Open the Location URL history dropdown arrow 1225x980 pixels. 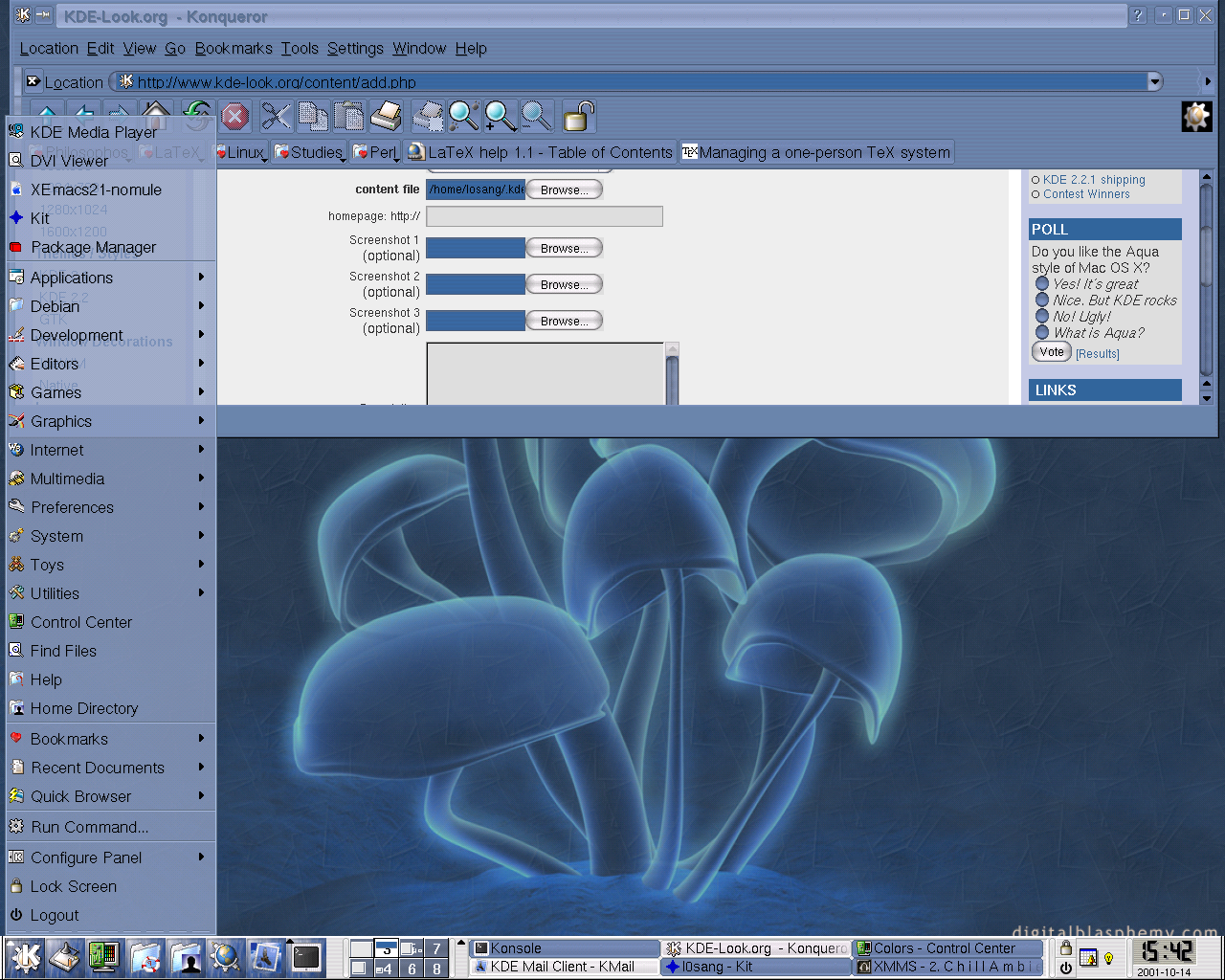(x=1155, y=81)
